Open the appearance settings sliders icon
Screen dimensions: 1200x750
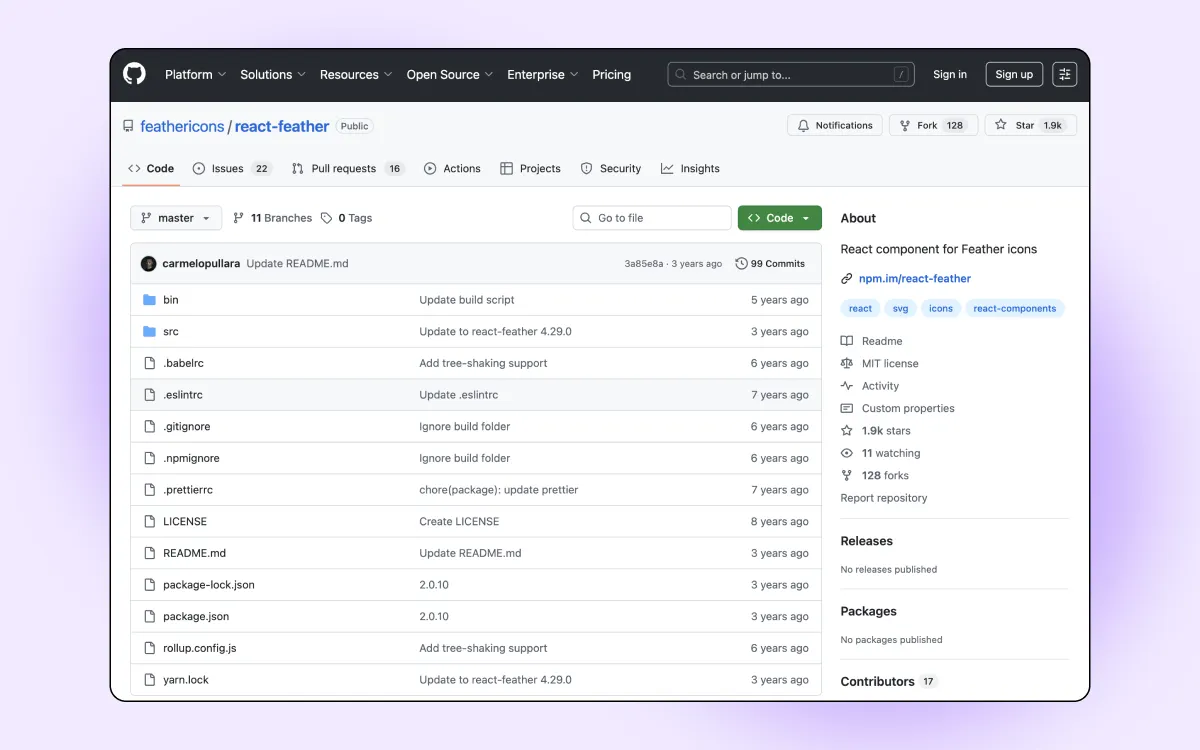click(x=1064, y=74)
